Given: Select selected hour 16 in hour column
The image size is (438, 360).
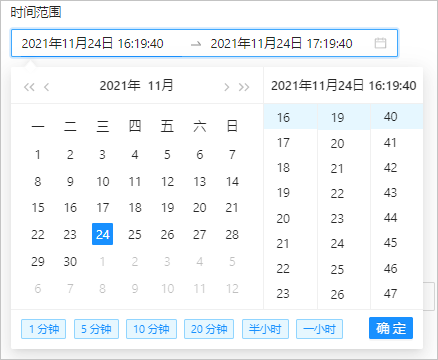Looking at the screenshot, I should tap(290, 117).
